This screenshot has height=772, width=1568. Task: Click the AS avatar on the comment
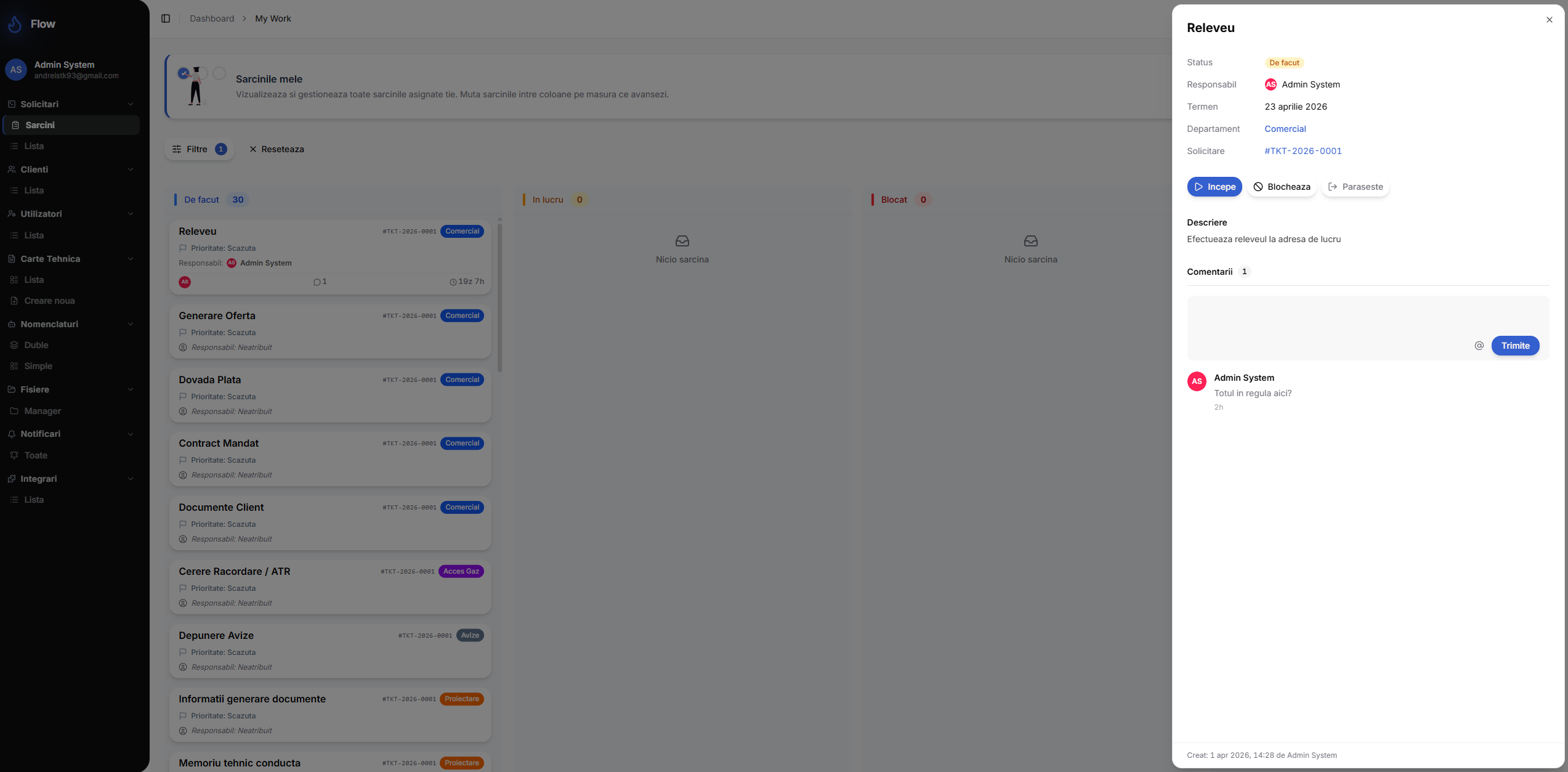coord(1196,381)
